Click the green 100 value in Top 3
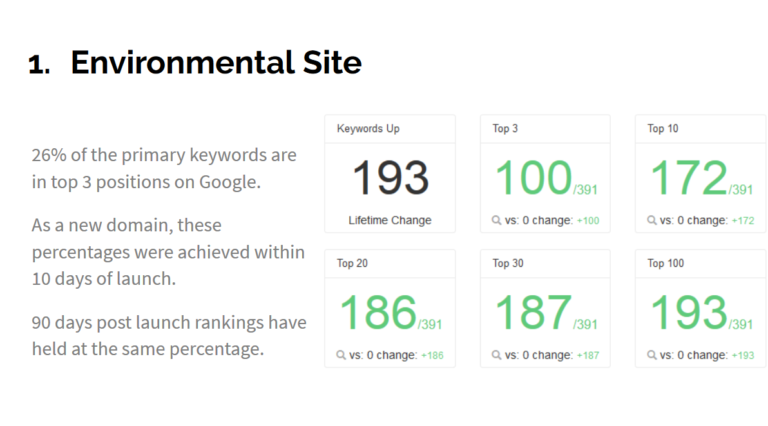The image size is (768, 426). tap(533, 178)
